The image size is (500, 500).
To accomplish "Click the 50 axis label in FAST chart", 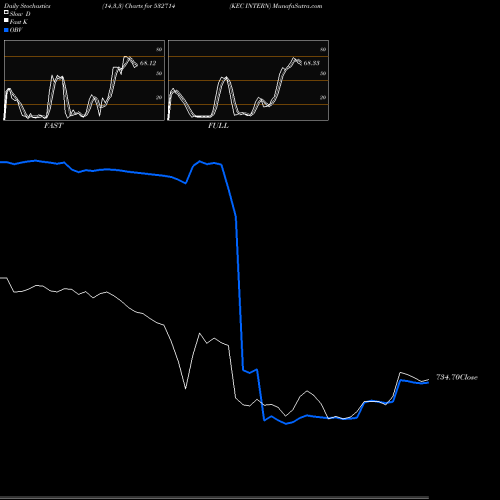I will [159, 73].
